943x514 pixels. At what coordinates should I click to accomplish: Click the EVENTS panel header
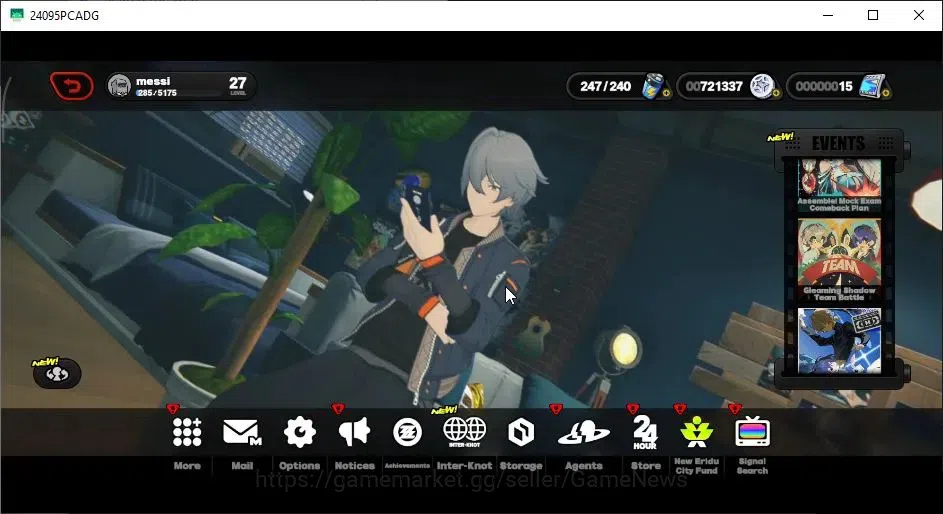tap(839, 144)
